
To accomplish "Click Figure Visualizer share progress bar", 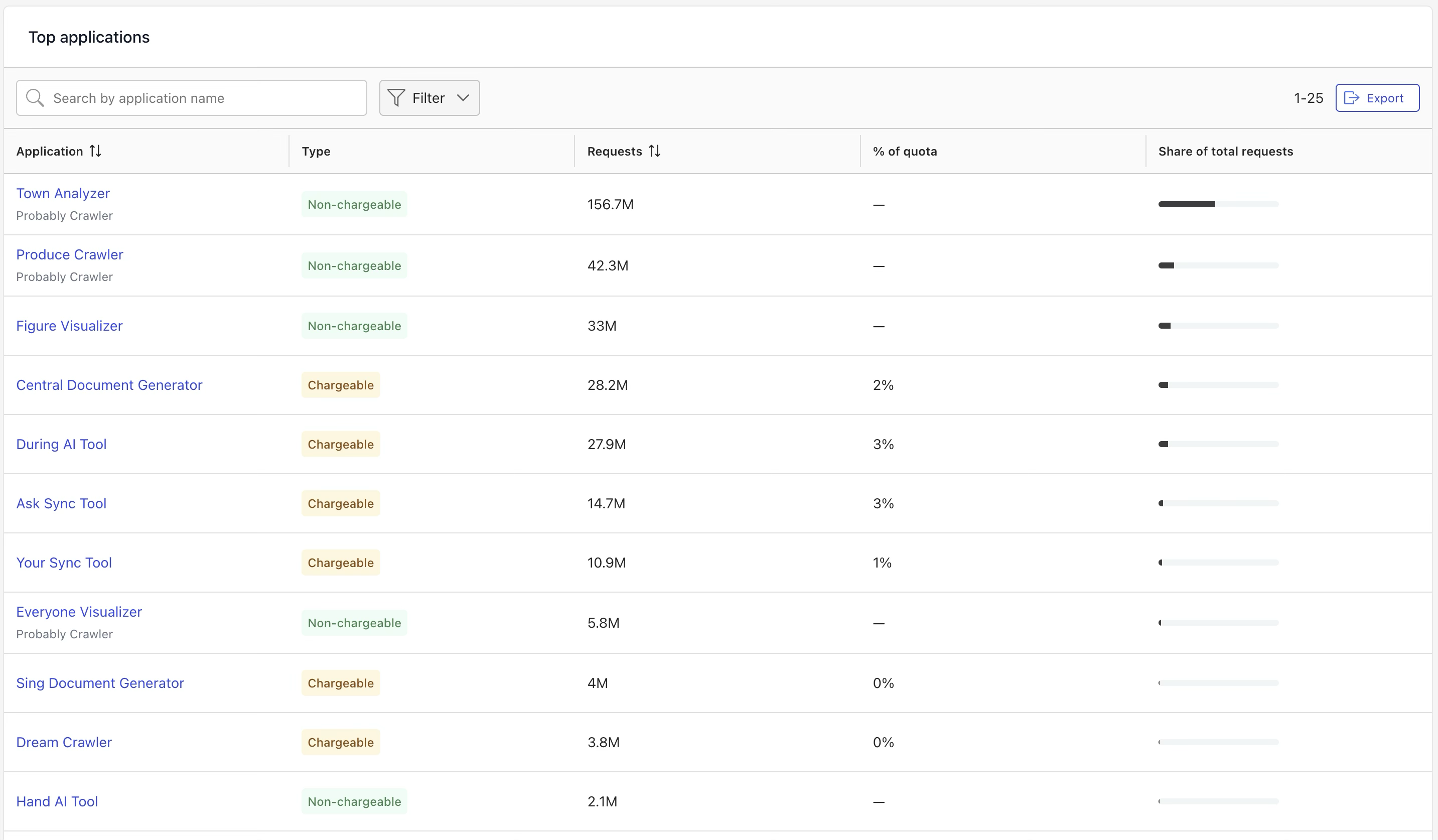I will click(x=1218, y=326).
